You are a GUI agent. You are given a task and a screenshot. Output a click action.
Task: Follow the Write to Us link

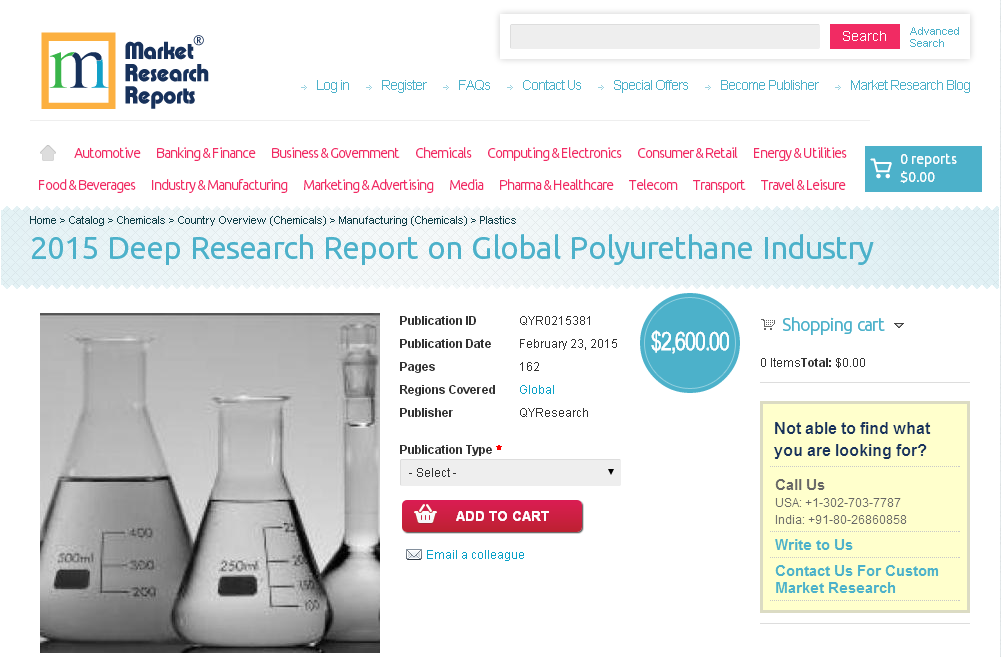pyautogui.click(x=813, y=544)
